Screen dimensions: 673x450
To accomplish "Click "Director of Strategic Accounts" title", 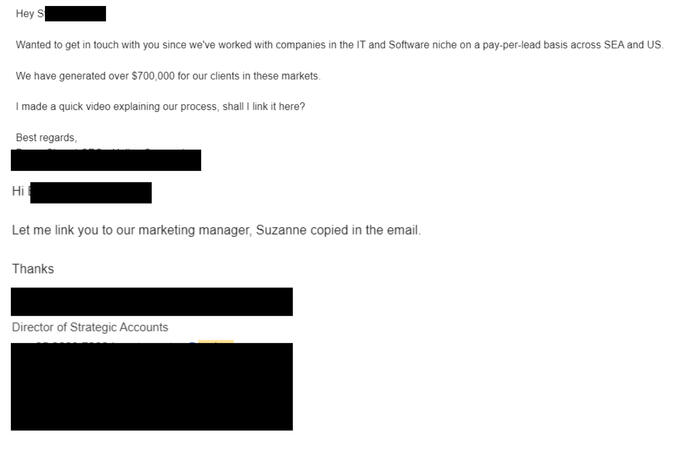I will pos(90,327).
